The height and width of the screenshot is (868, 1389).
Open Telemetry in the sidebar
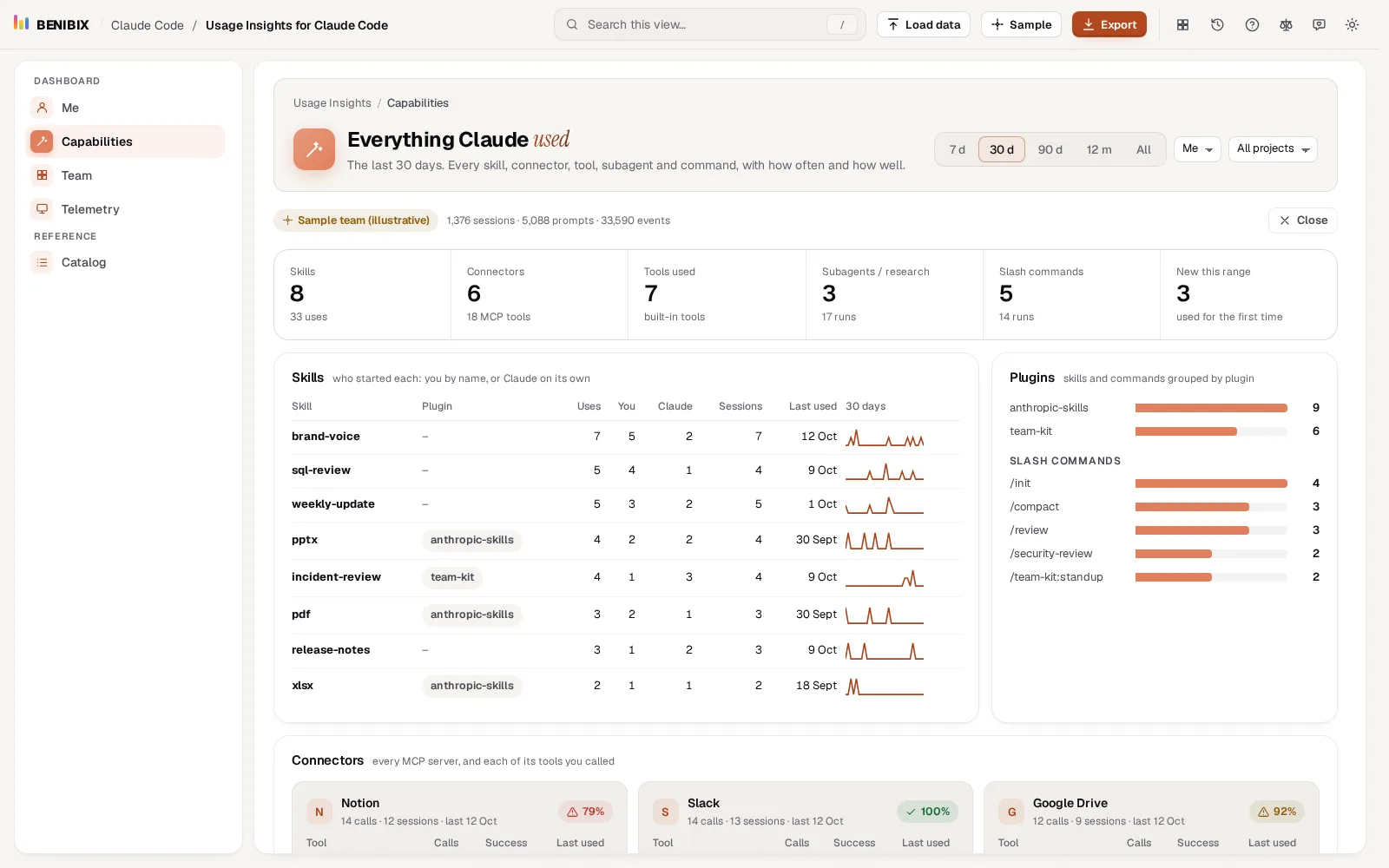pyautogui.click(x=125, y=209)
